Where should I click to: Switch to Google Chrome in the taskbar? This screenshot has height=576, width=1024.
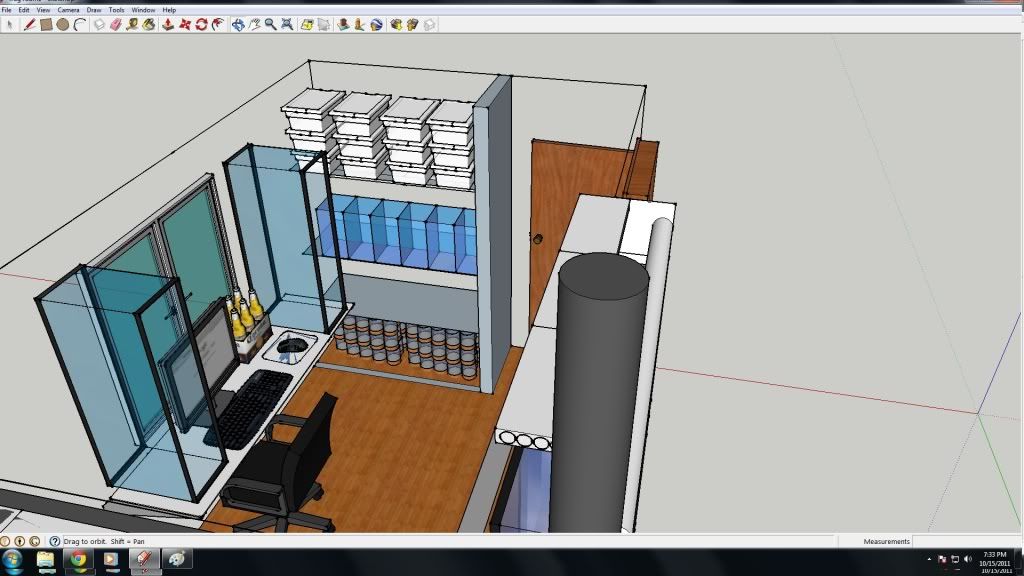tap(78, 560)
